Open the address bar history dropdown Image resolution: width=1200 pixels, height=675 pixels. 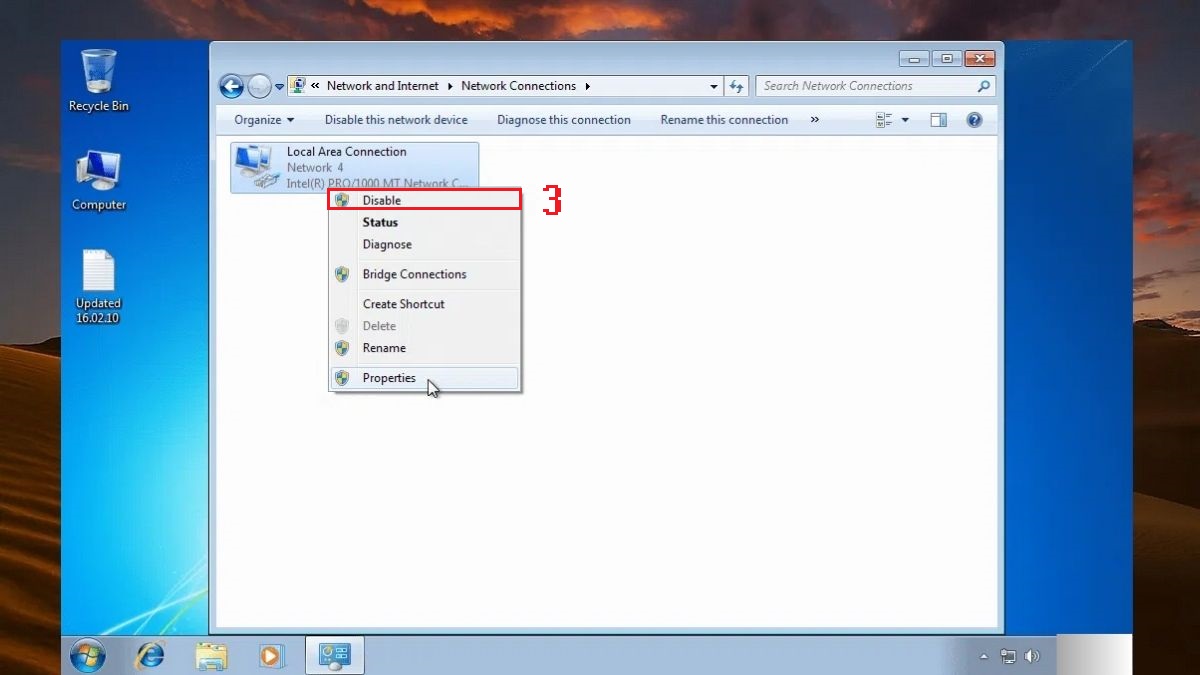point(713,87)
